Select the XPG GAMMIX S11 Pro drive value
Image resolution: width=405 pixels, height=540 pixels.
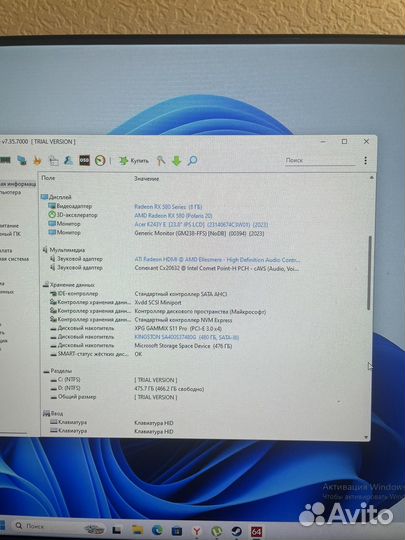(x=178, y=329)
